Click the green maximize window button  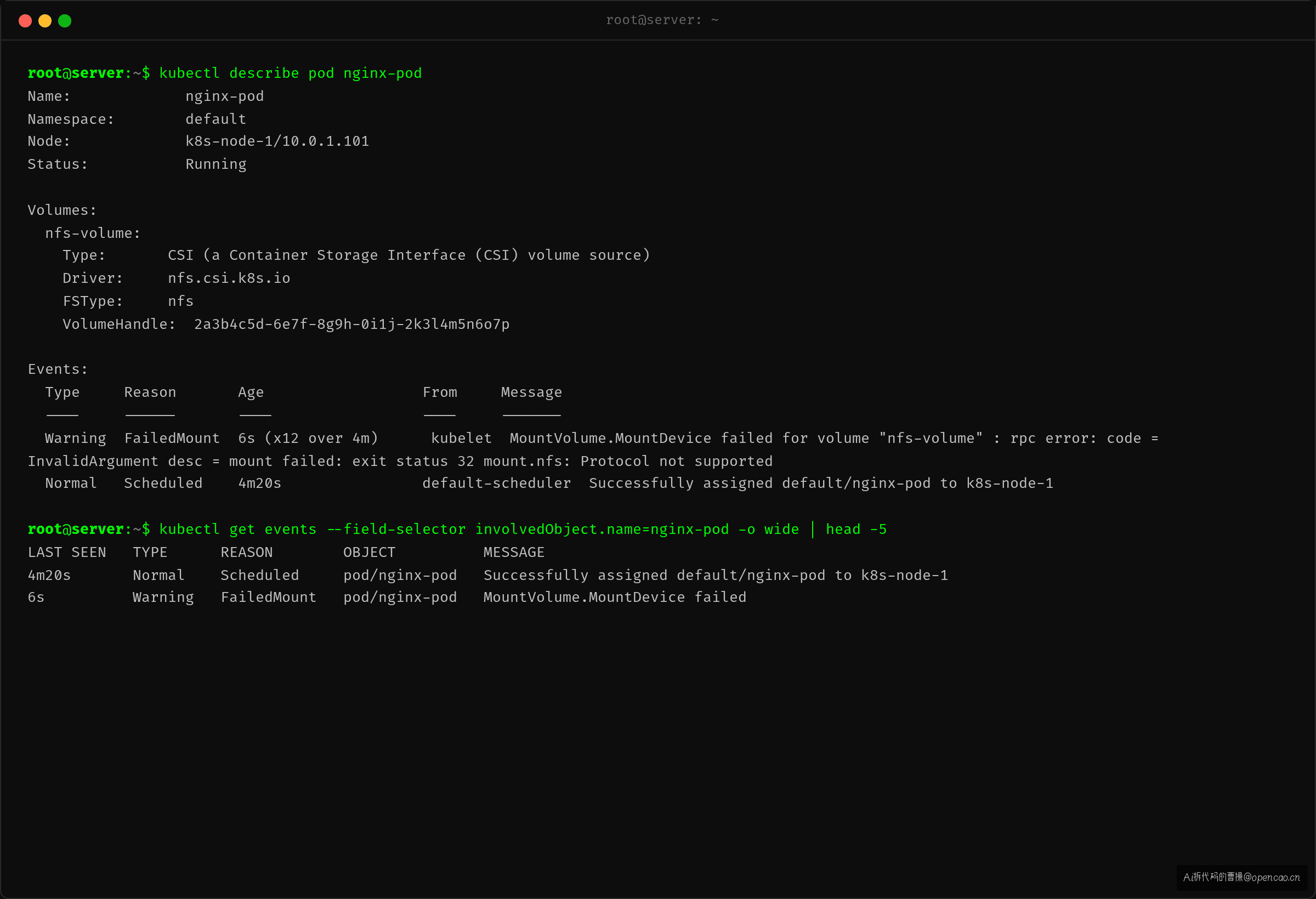pyautogui.click(x=65, y=21)
